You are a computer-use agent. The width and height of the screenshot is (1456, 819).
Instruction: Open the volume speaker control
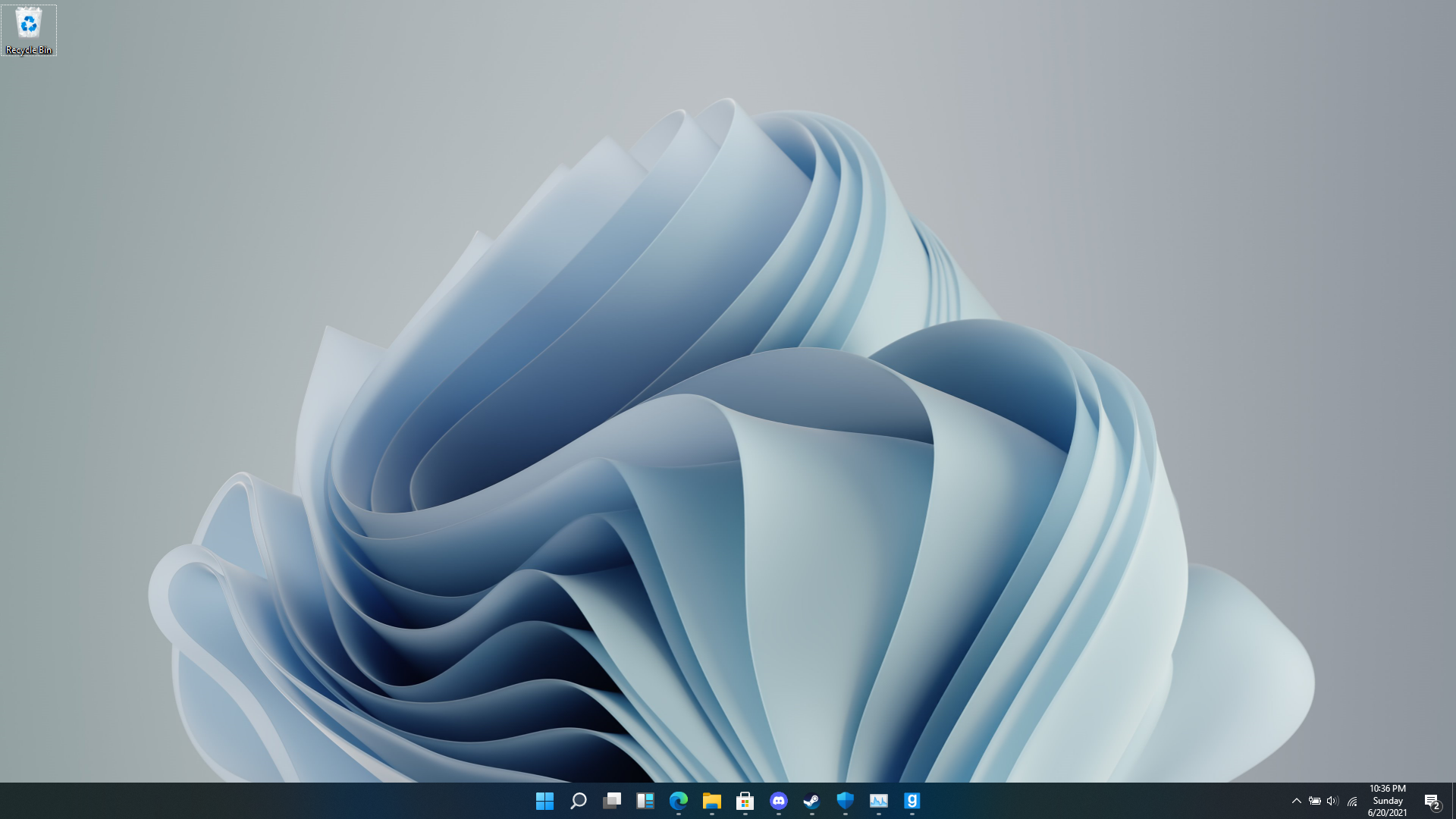tap(1332, 801)
